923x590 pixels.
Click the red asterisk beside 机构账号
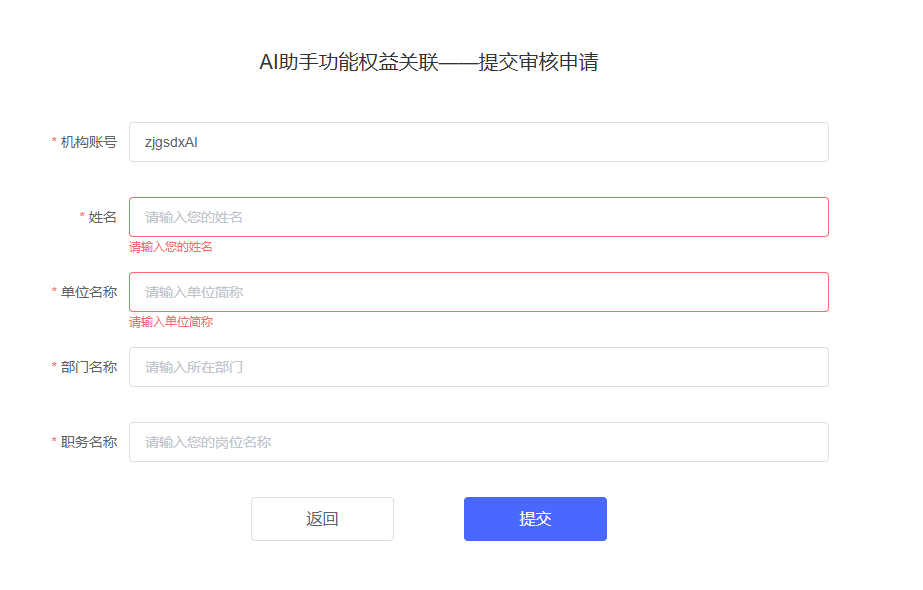click(54, 141)
